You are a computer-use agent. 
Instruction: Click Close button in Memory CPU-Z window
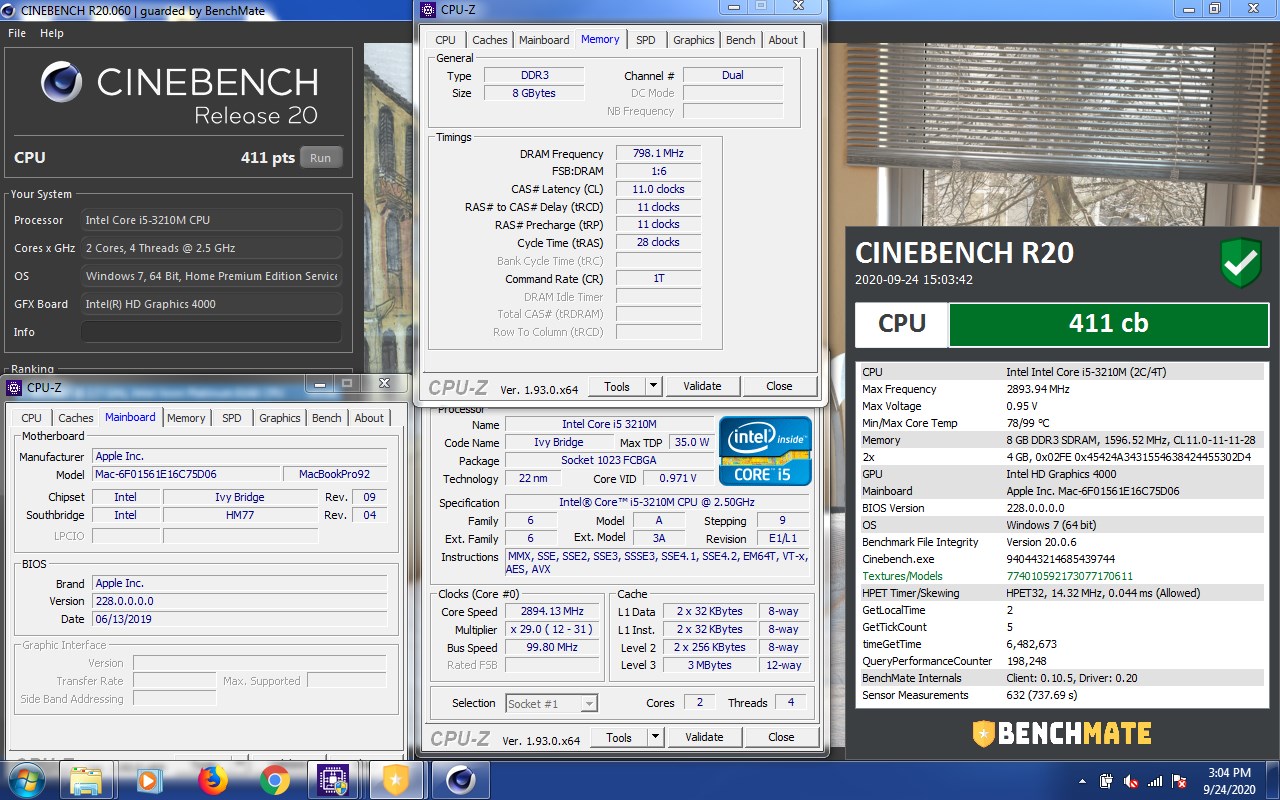[x=780, y=386]
